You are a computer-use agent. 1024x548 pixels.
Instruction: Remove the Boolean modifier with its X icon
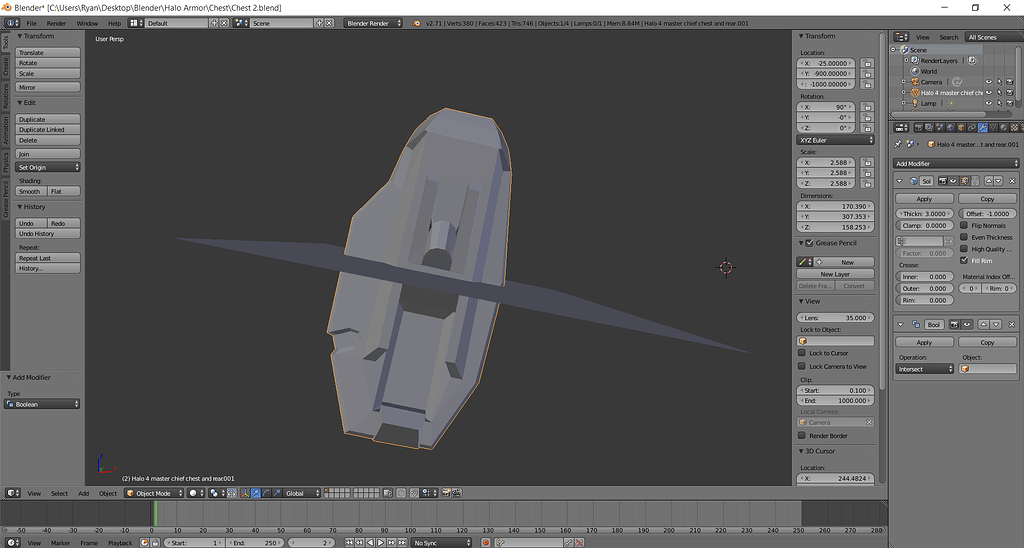[1012, 324]
